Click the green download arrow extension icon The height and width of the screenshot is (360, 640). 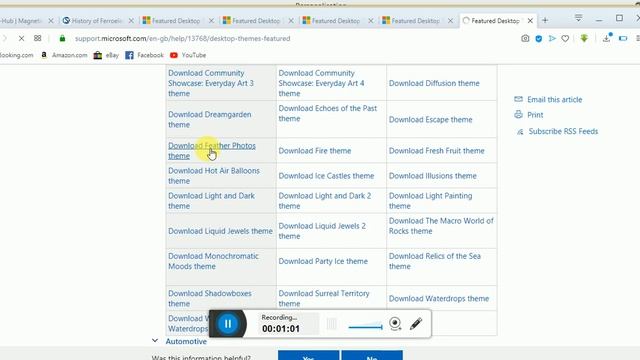(x=584, y=38)
